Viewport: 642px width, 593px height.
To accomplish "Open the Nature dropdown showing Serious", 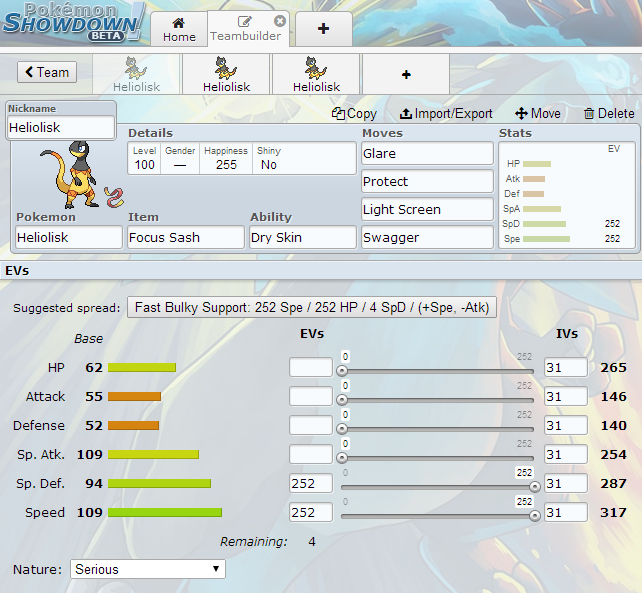I will coord(148,569).
